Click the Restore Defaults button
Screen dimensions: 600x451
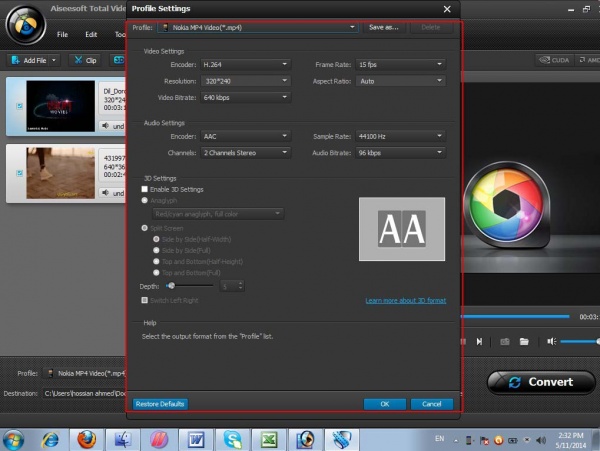tap(160, 404)
